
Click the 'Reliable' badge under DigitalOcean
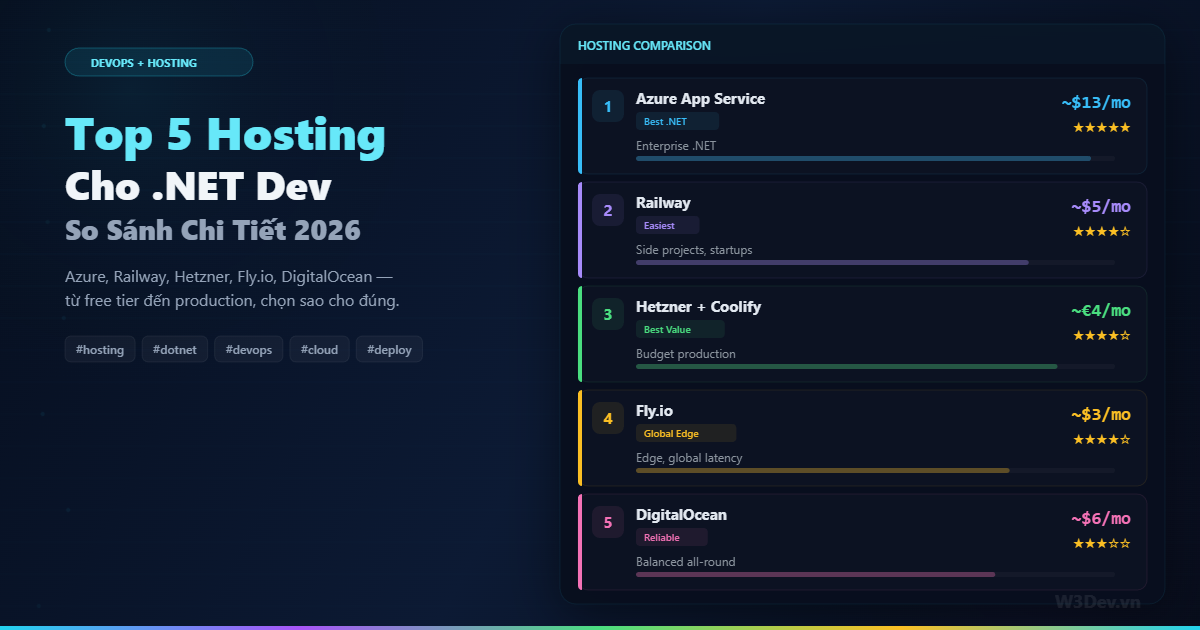click(671, 537)
